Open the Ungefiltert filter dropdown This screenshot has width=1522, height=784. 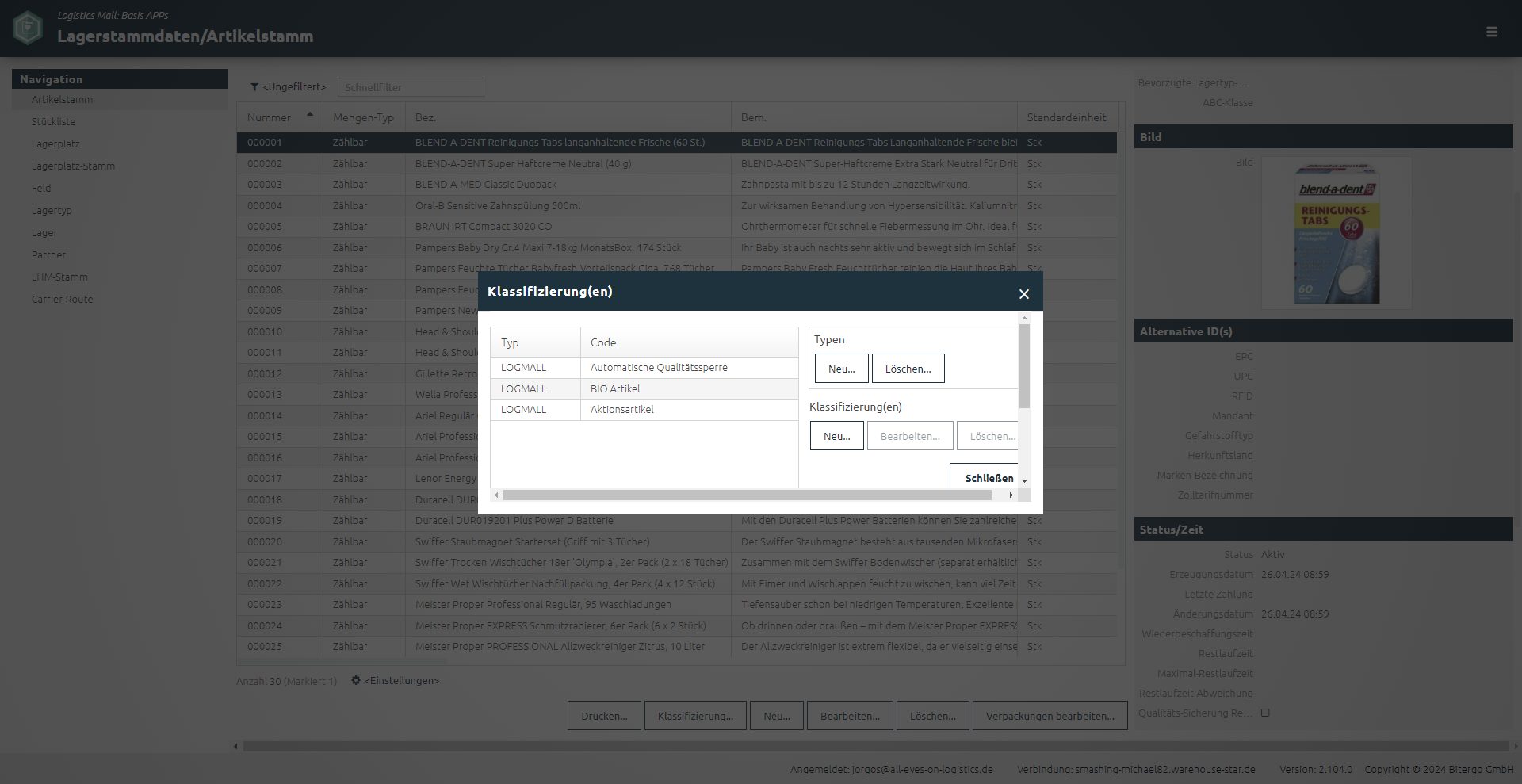294,87
